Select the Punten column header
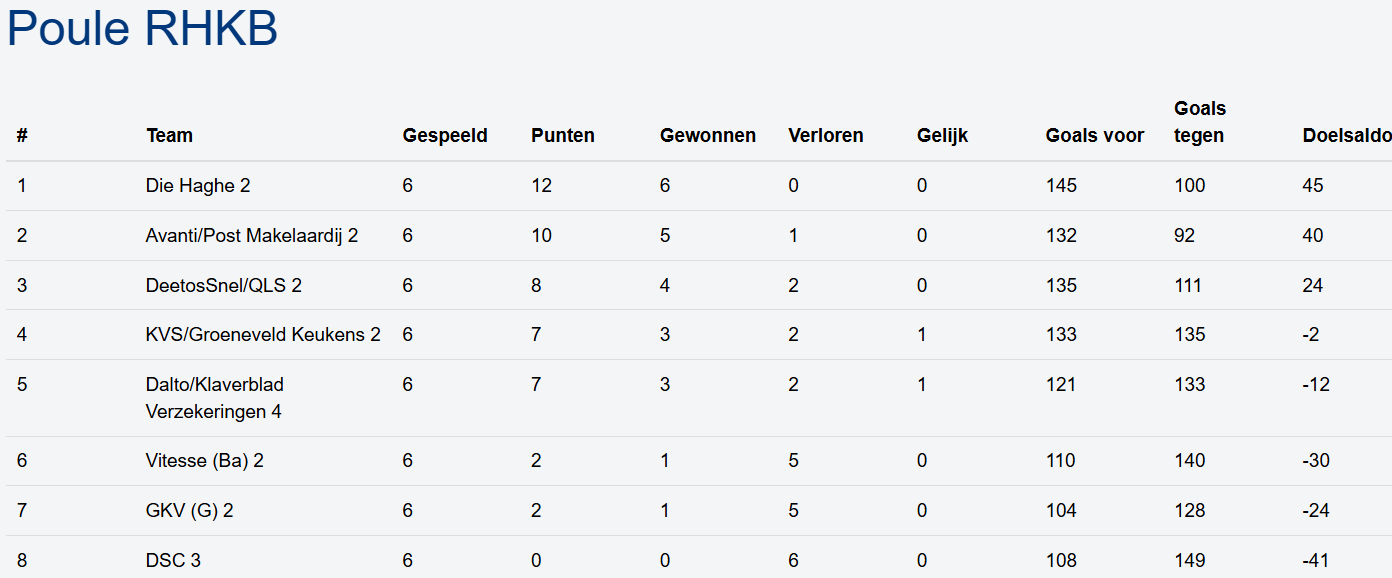1392x578 pixels. [562, 135]
